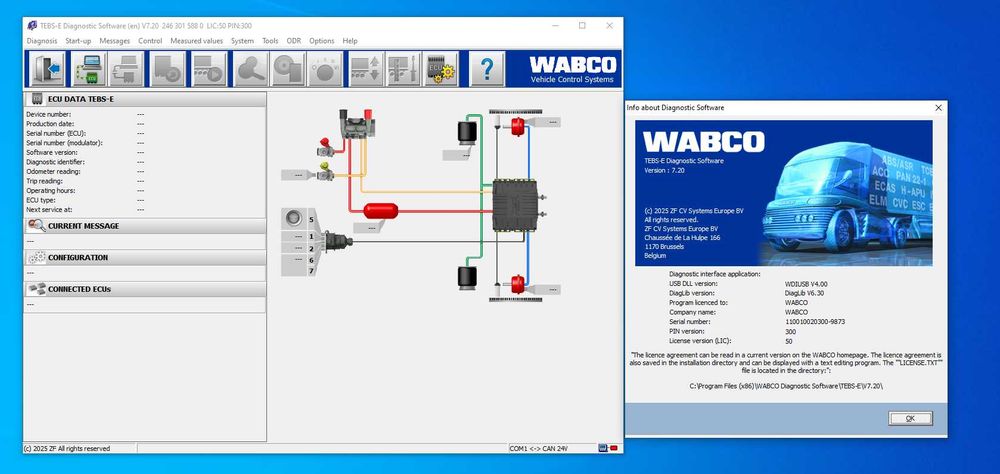Click the upper black air bellows in diagram
Image resolution: width=1000 pixels, height=474 pixels.
(x=467, y=133)
